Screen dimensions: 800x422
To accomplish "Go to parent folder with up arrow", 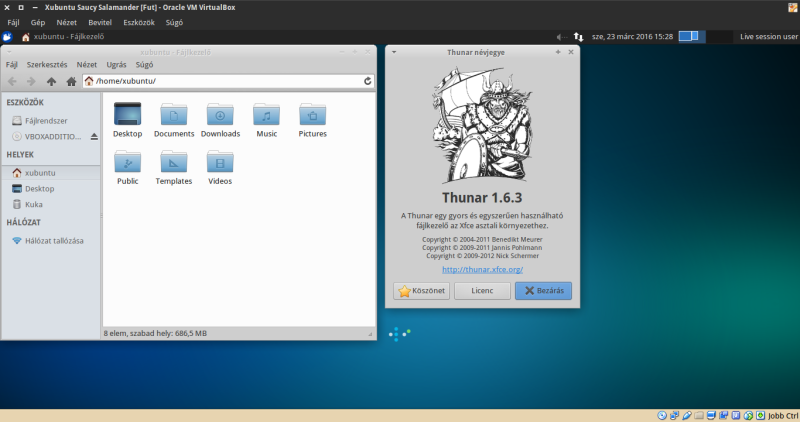I will pyautogui.click(x=52, y=81).
